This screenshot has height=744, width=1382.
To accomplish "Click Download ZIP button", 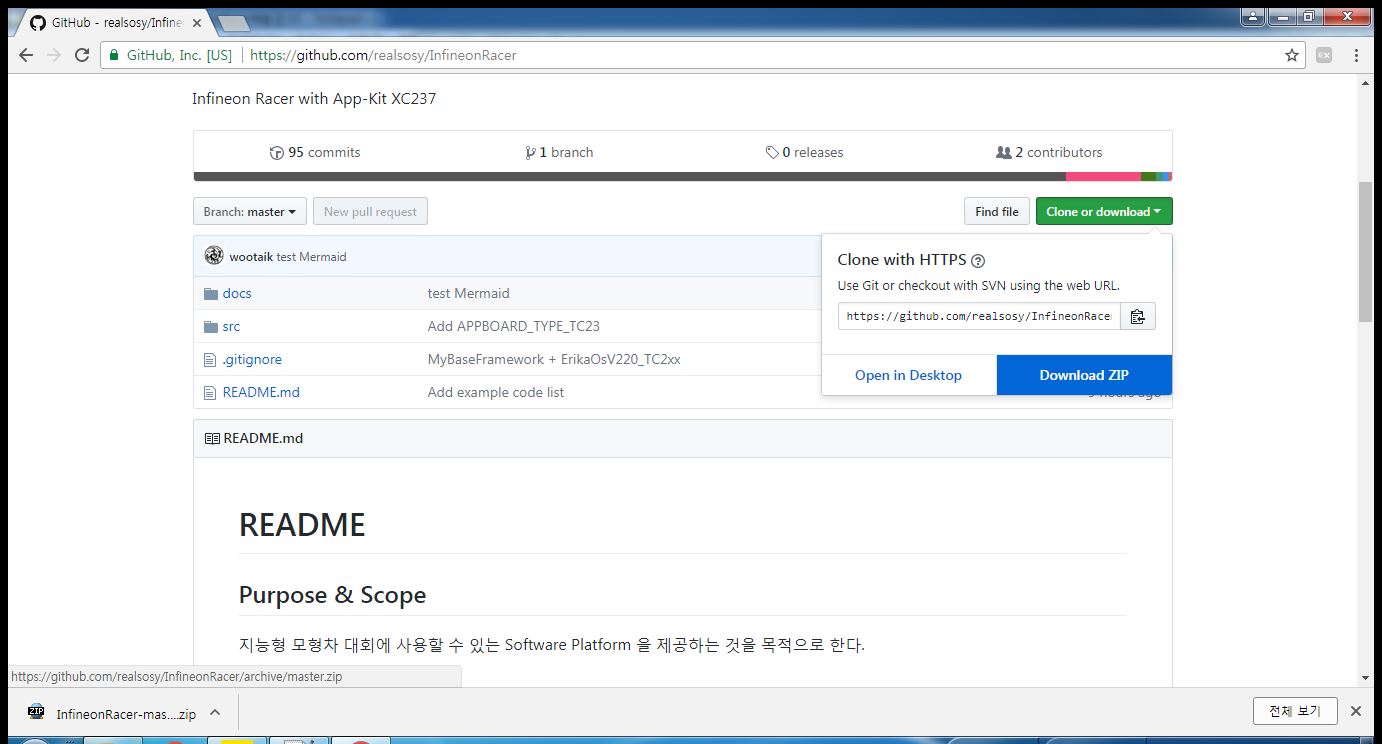I will [x=1084, y=375].
